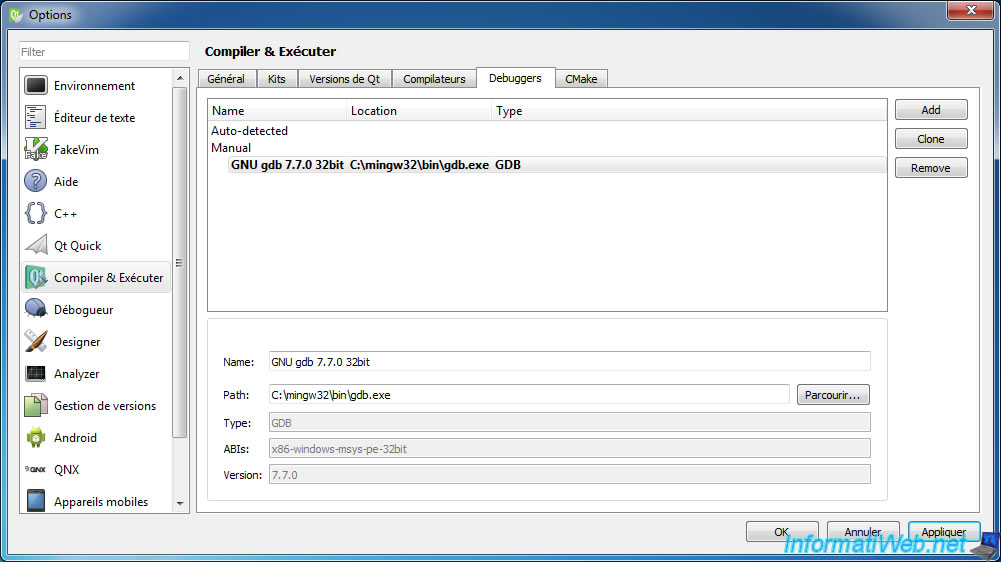Image resolution: width=1001 pixels, height=562 pixels.
Task: Open the FakeVim category icon
Action: [36, 149]
